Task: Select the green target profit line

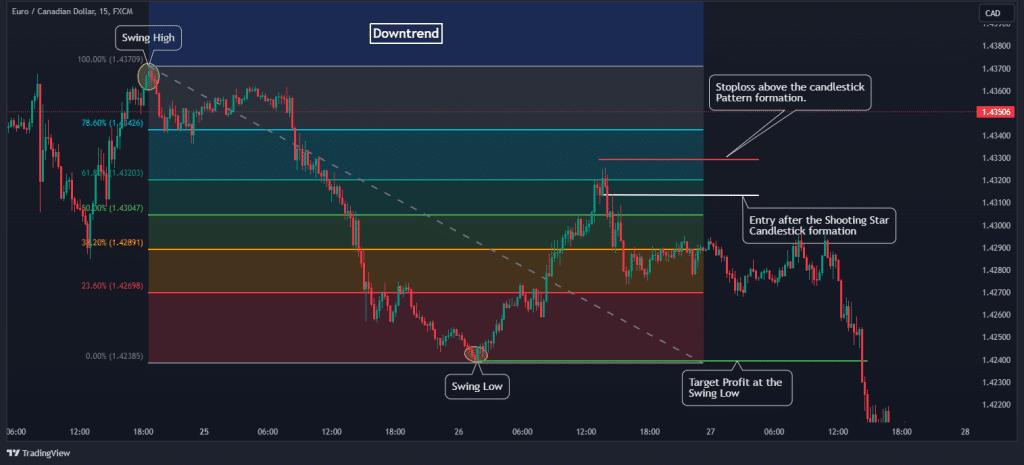Action: 680,360
